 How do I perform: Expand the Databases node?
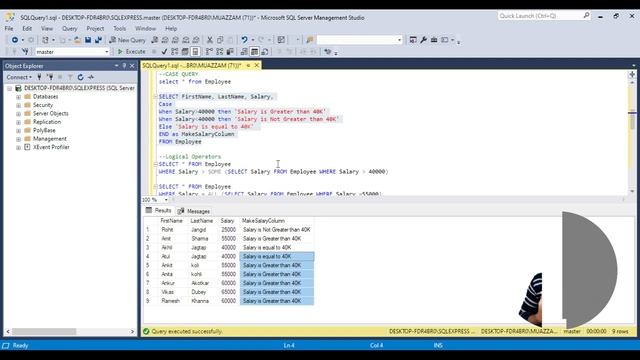click(x=18, y=97)
